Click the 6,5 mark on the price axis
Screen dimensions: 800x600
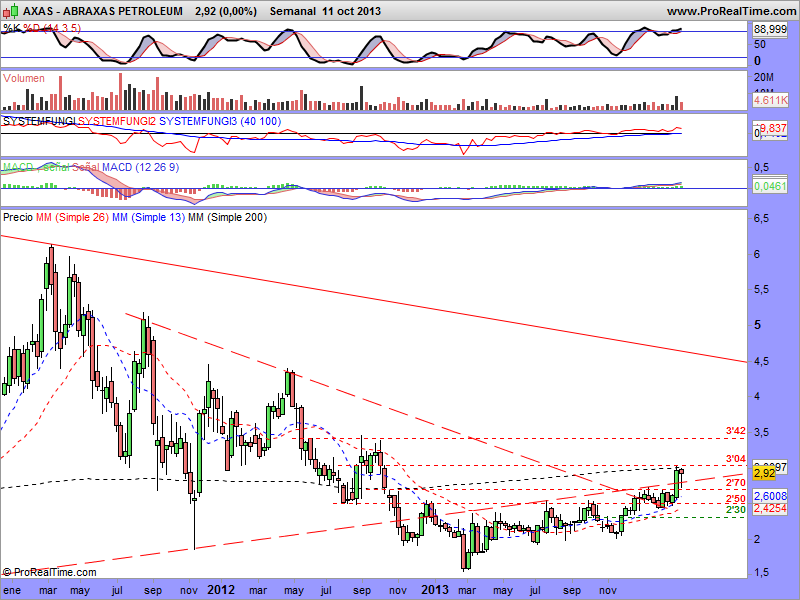(761, 218)
